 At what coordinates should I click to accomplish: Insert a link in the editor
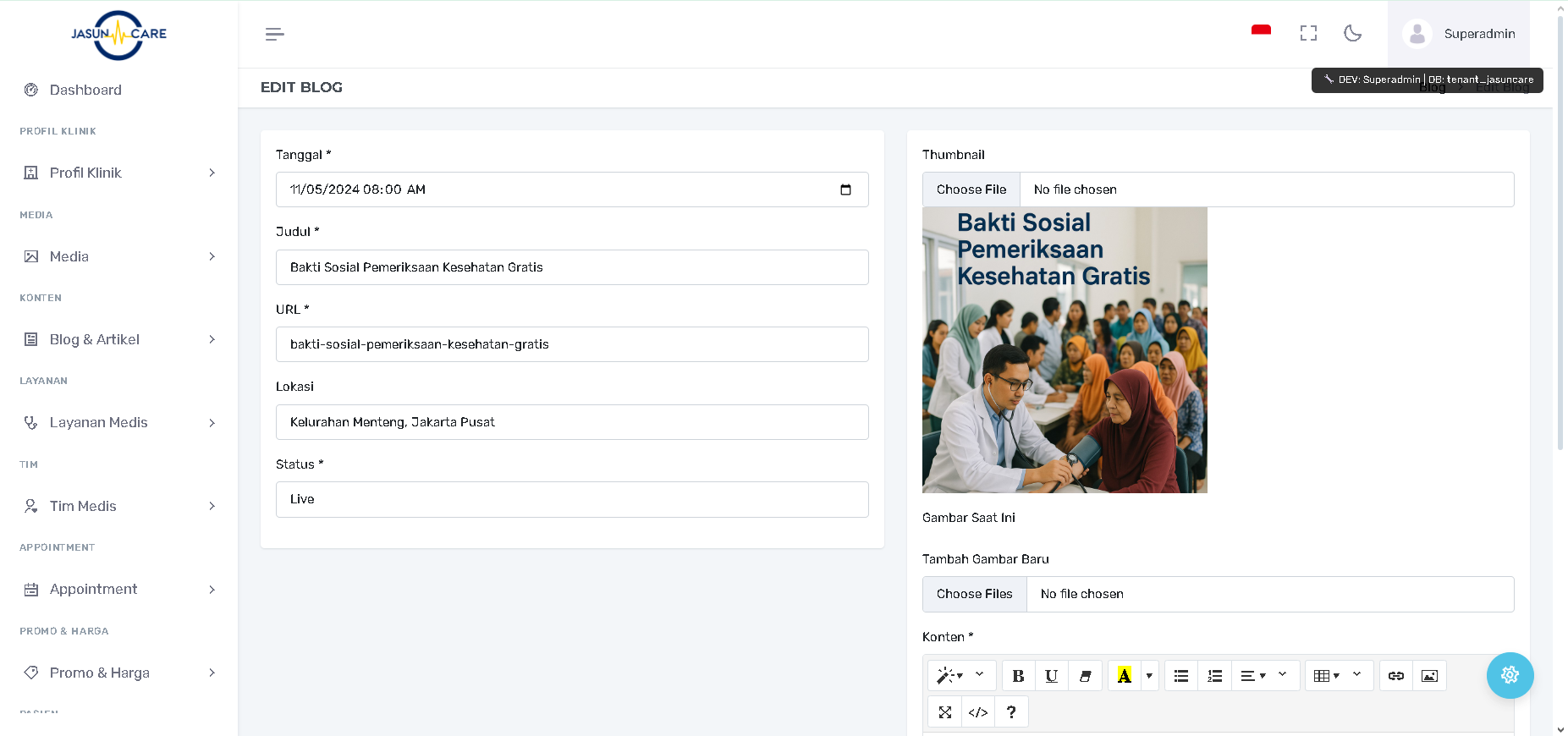pyautogui.click(x=1396, y=676)
